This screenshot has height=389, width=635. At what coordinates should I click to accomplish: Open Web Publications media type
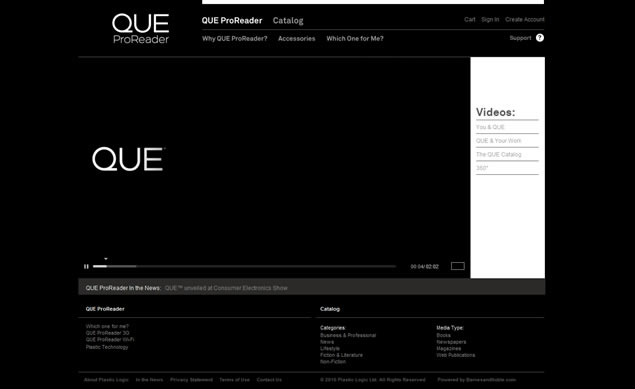(x=456, y=355)
